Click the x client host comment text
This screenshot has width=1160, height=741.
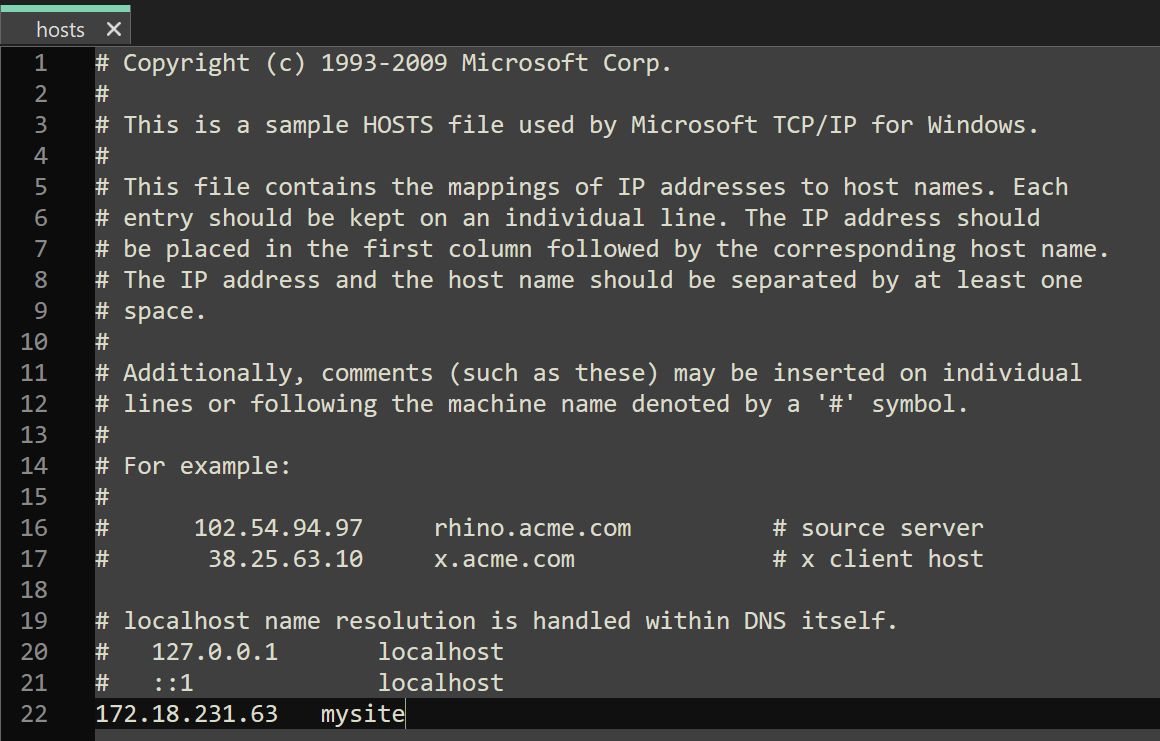[880, 558]
